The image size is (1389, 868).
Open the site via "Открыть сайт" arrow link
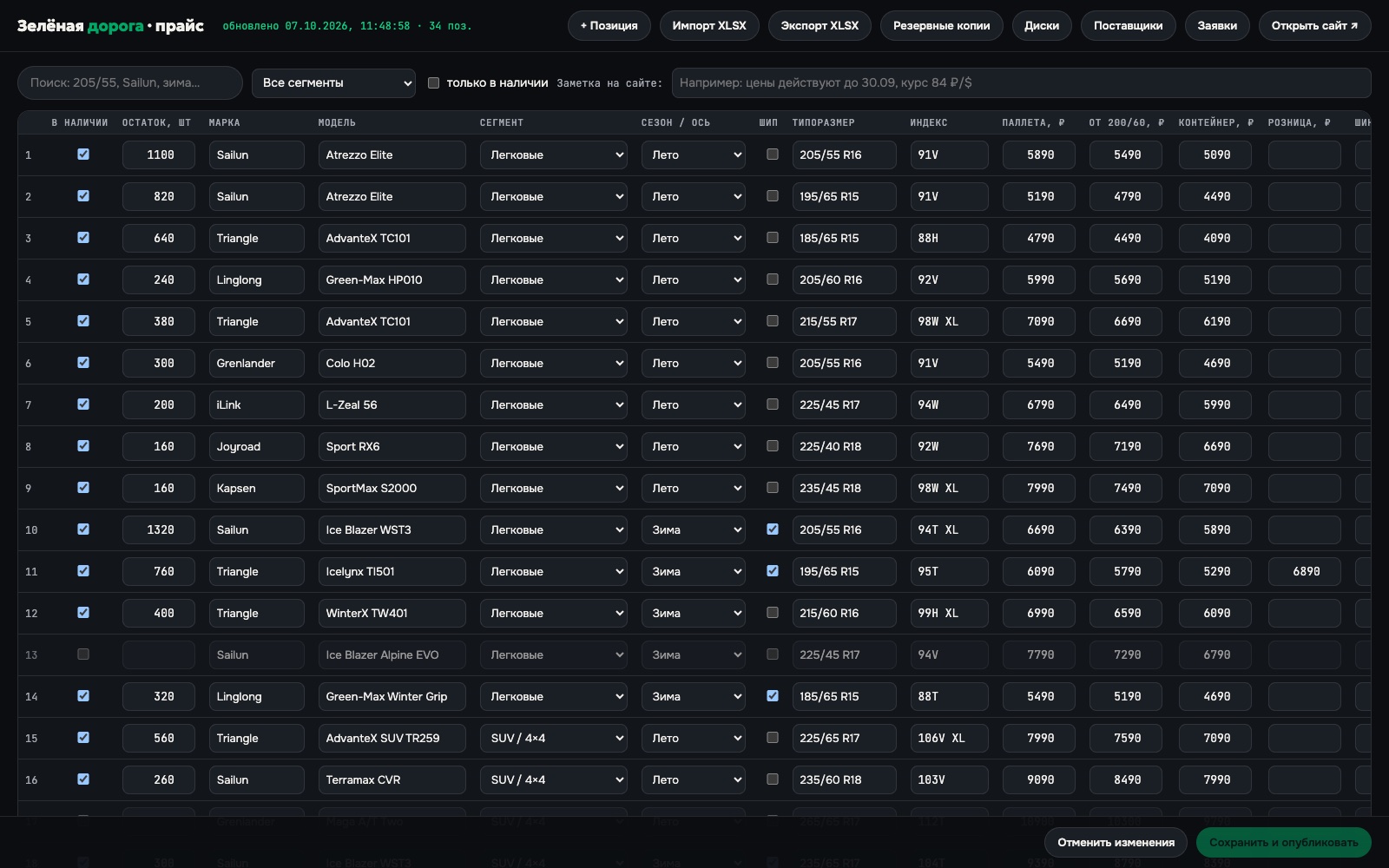coord(1314,25)
